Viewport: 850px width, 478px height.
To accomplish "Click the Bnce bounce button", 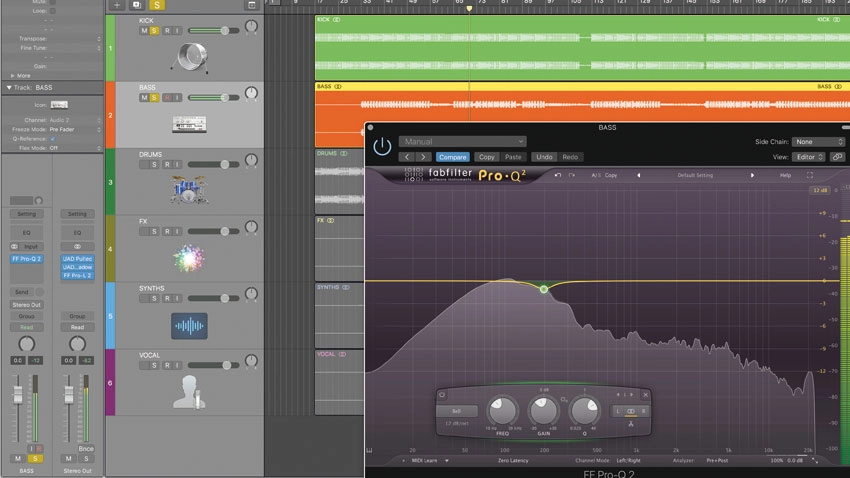I will [86, 449].
